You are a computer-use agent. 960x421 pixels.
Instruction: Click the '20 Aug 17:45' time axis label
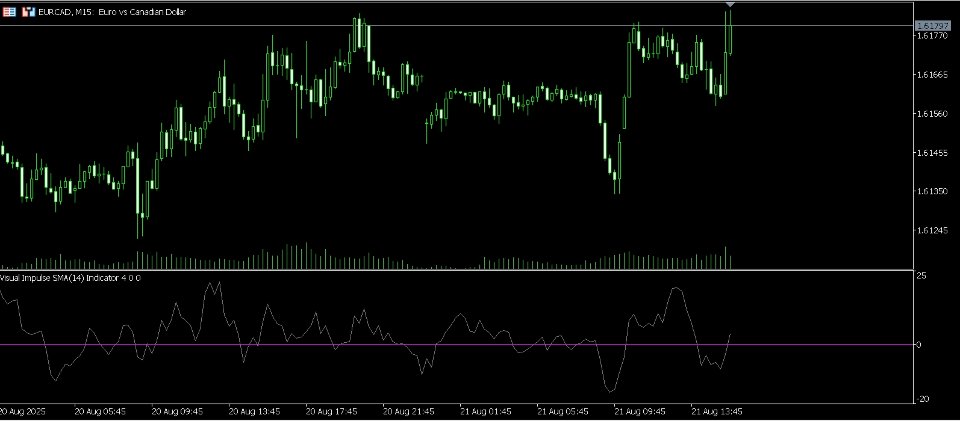tap(332, 411)
